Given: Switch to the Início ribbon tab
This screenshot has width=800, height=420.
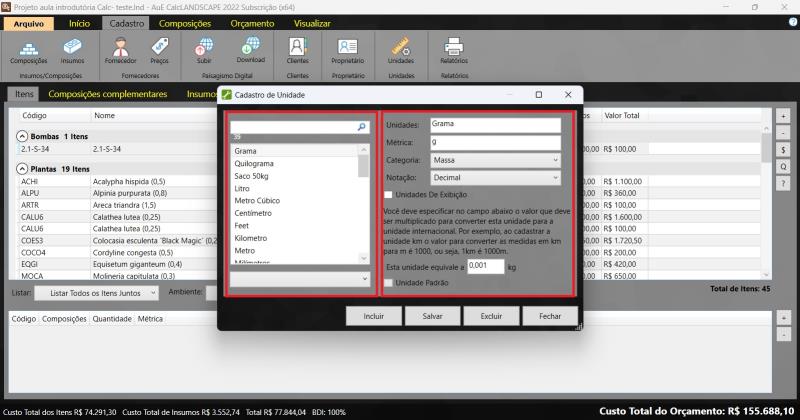Looking at the screenshot, I should pos(79,23).
